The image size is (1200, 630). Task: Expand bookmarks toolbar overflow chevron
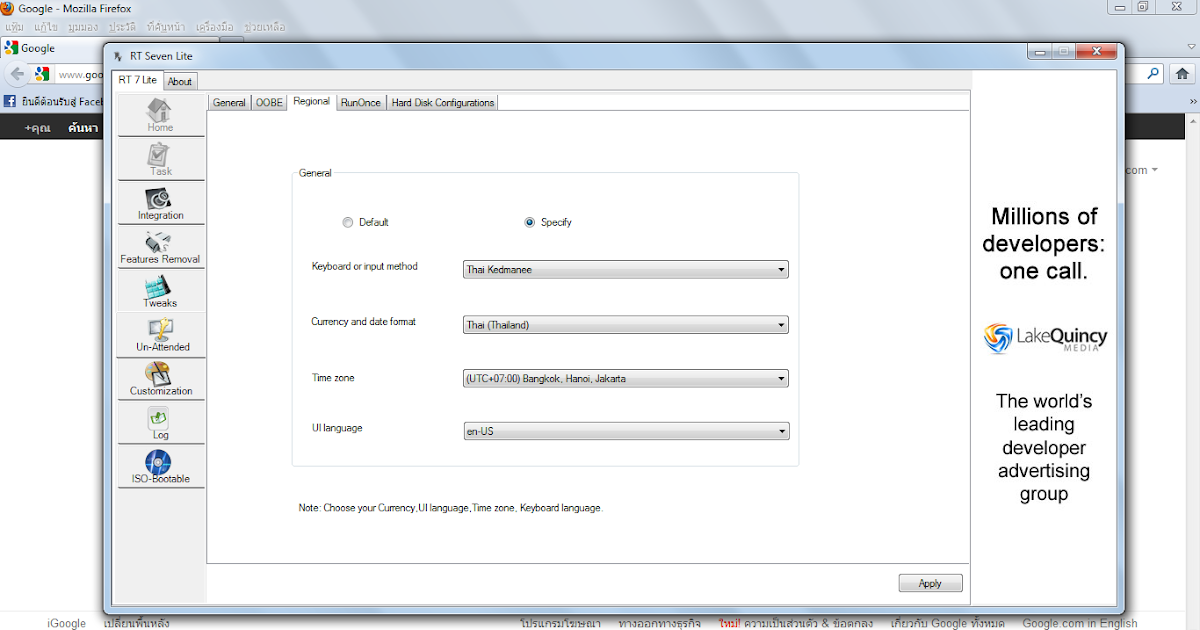point(1191,101)
